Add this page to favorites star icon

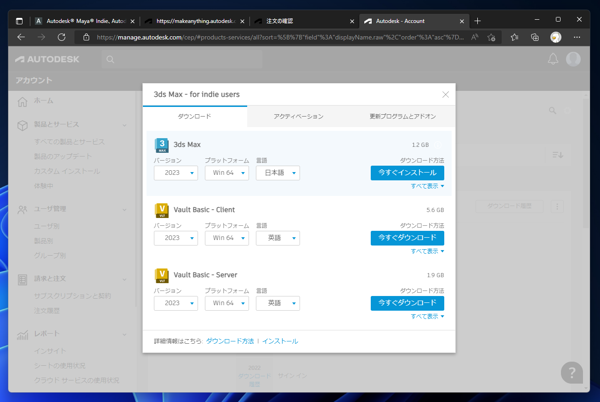[x=491, y=37]
